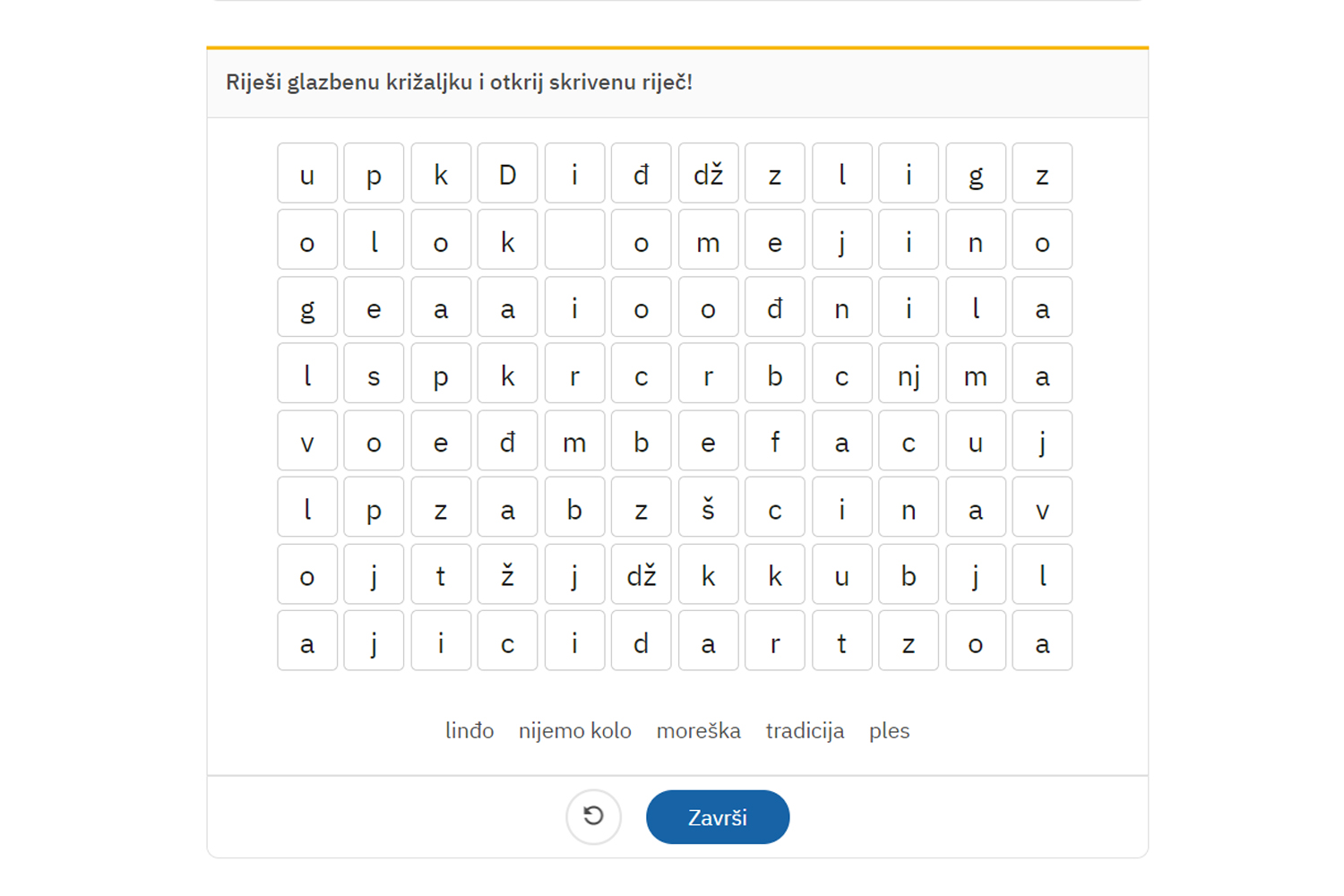
Task: Click the letter f tile
Action: (x=775, y=442)
